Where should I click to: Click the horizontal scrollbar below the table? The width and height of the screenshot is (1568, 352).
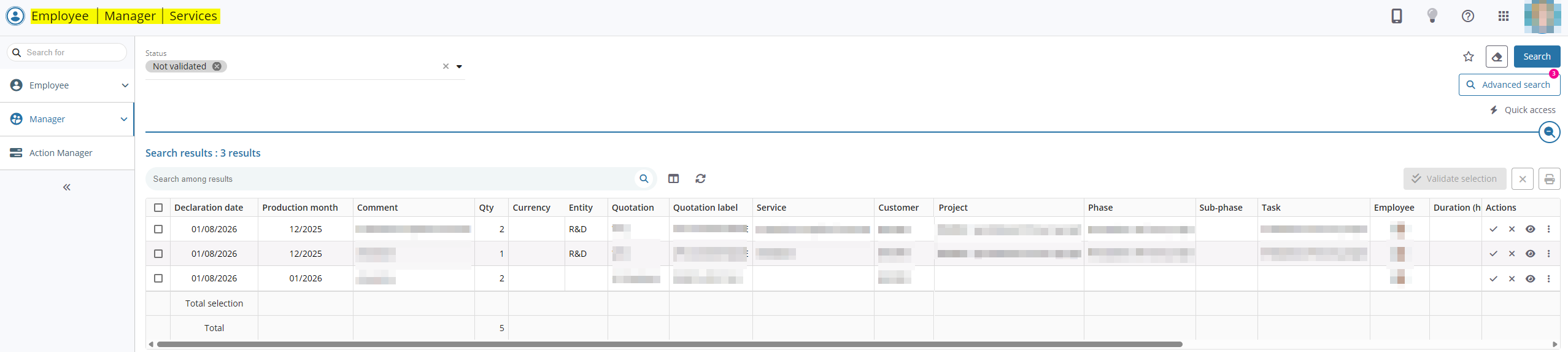pyautogui.click(x=669, y=344)
